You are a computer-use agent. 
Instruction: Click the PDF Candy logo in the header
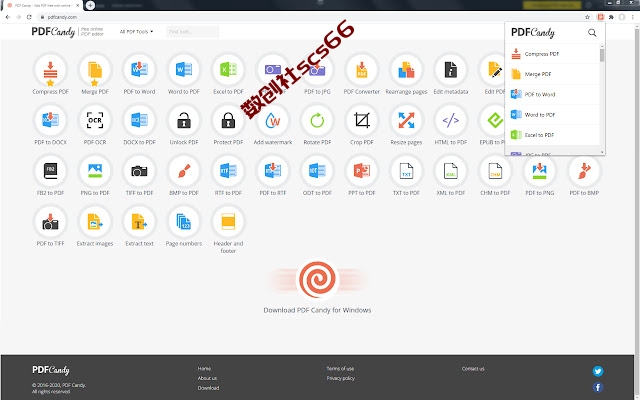point(53,31)
